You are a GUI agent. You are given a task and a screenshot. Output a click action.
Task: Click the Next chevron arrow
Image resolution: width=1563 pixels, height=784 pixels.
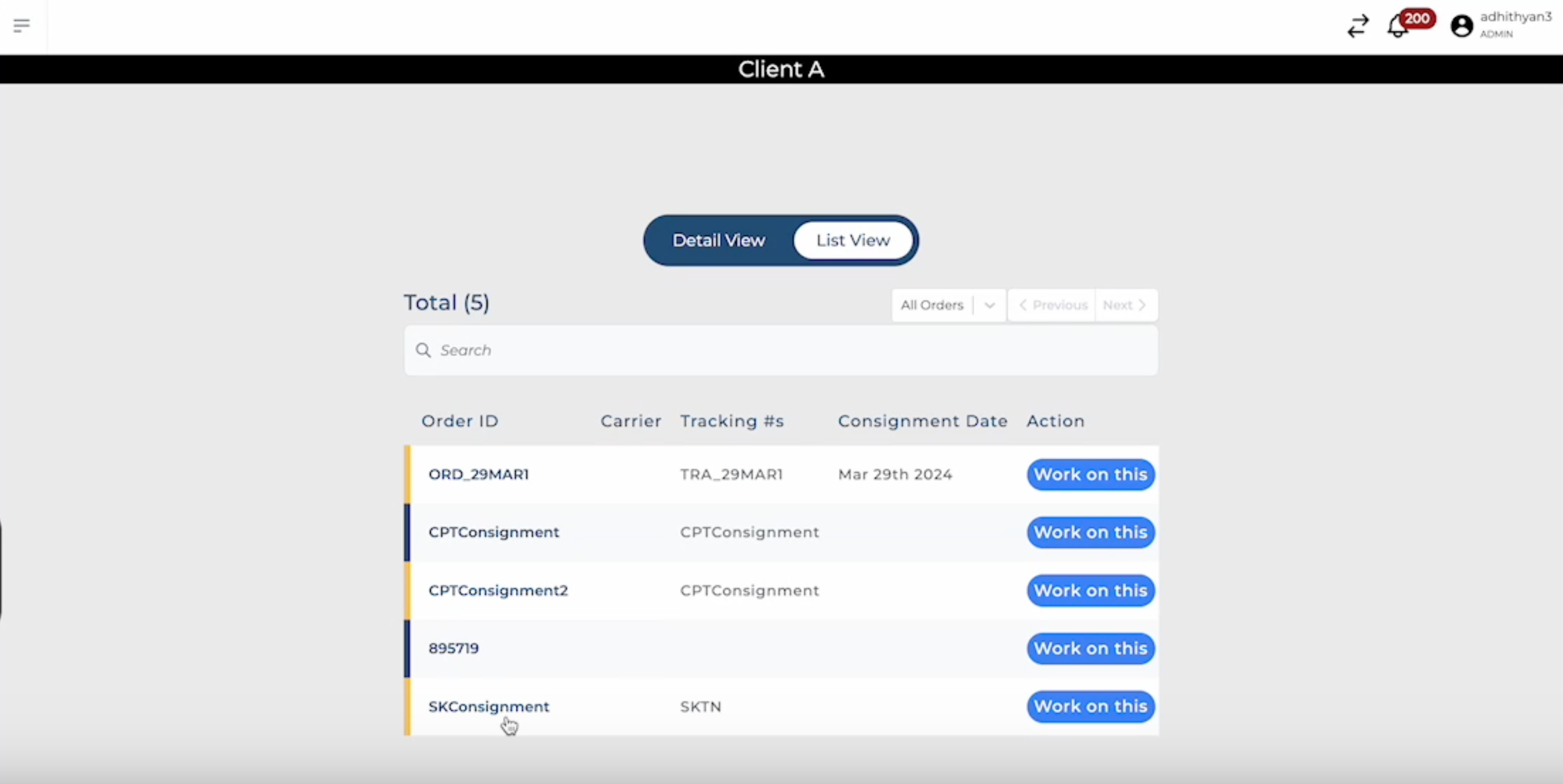coord(1142,305)
